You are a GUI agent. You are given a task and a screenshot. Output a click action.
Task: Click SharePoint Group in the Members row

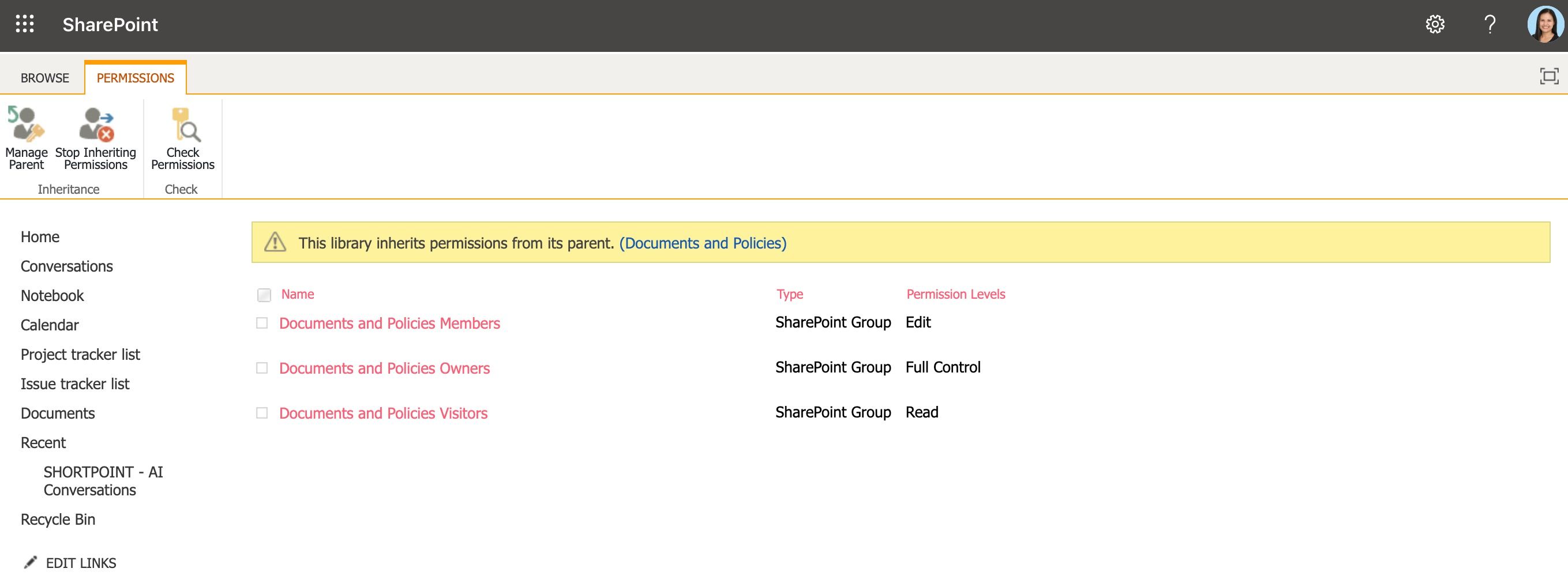click(x=832, y=322)
